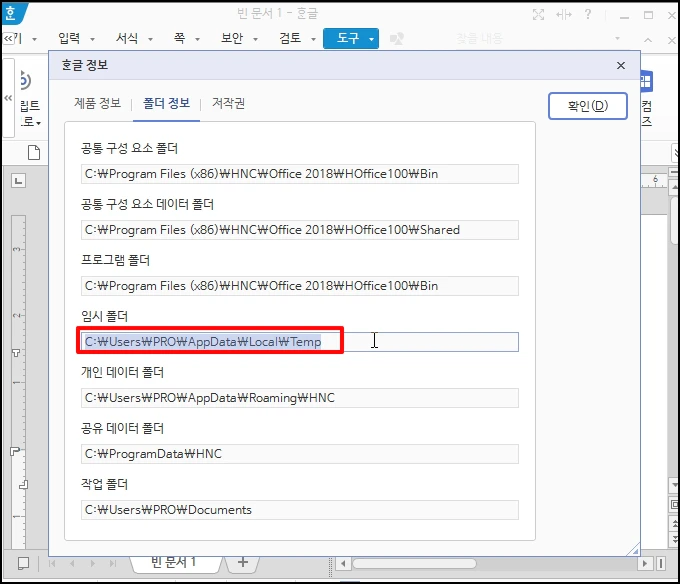This screenshot has width=680, height=584.
Task: Go to the next document tab arrow
Action: pos(92,564)
